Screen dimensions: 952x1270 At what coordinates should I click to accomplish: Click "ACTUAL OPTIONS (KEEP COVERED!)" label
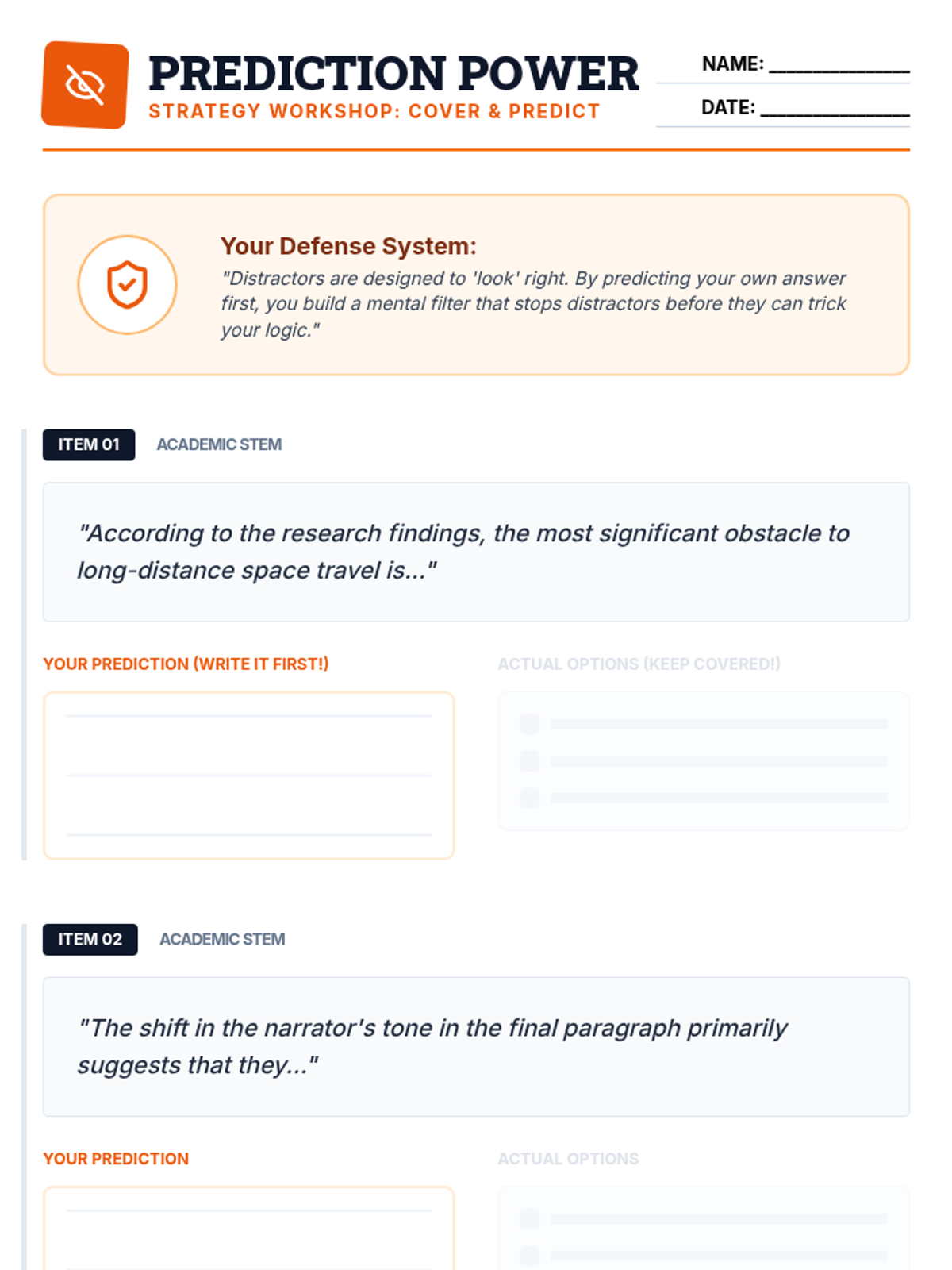(x=639, y=664)
